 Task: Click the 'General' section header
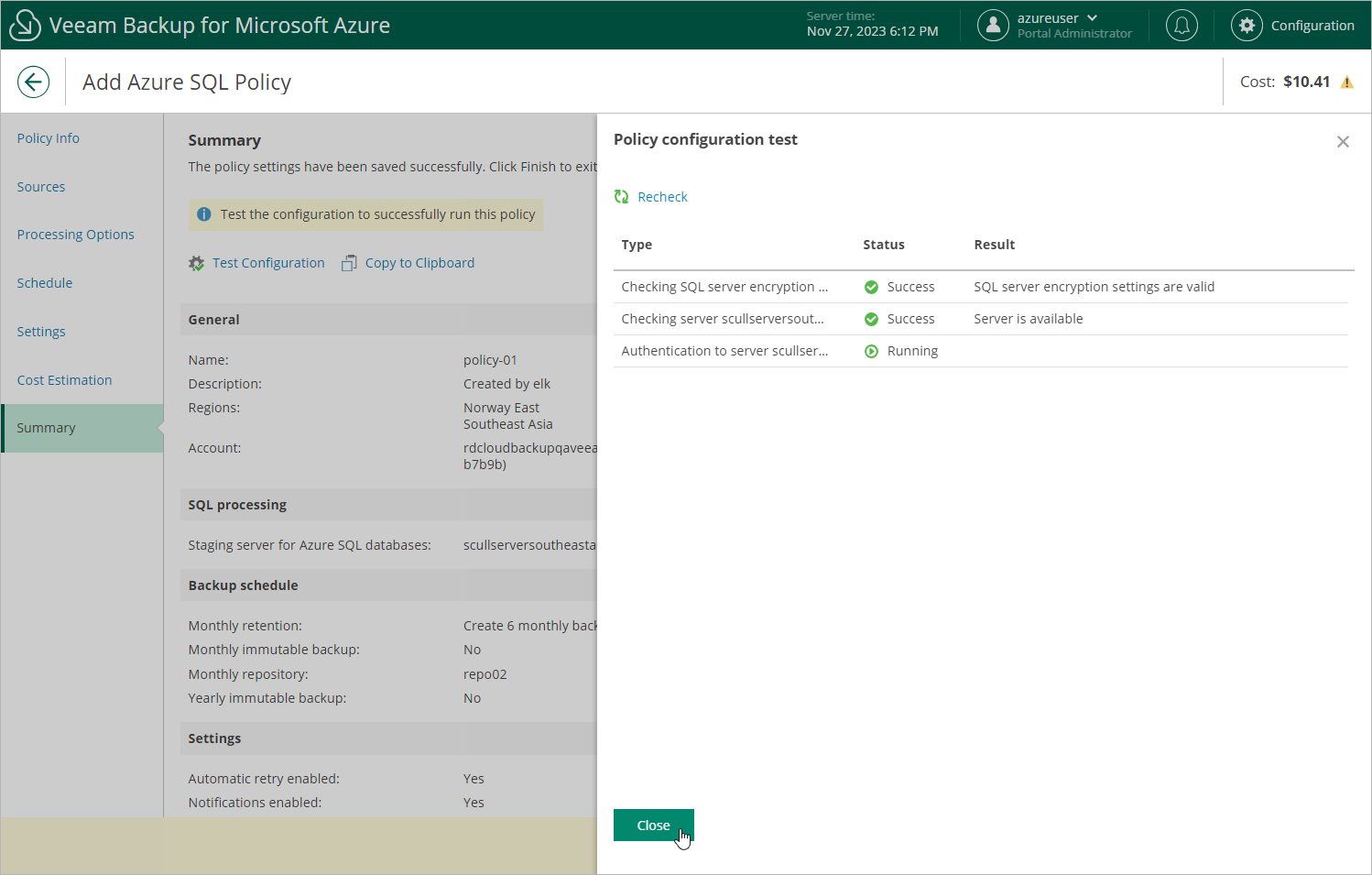tap(214, 320)
